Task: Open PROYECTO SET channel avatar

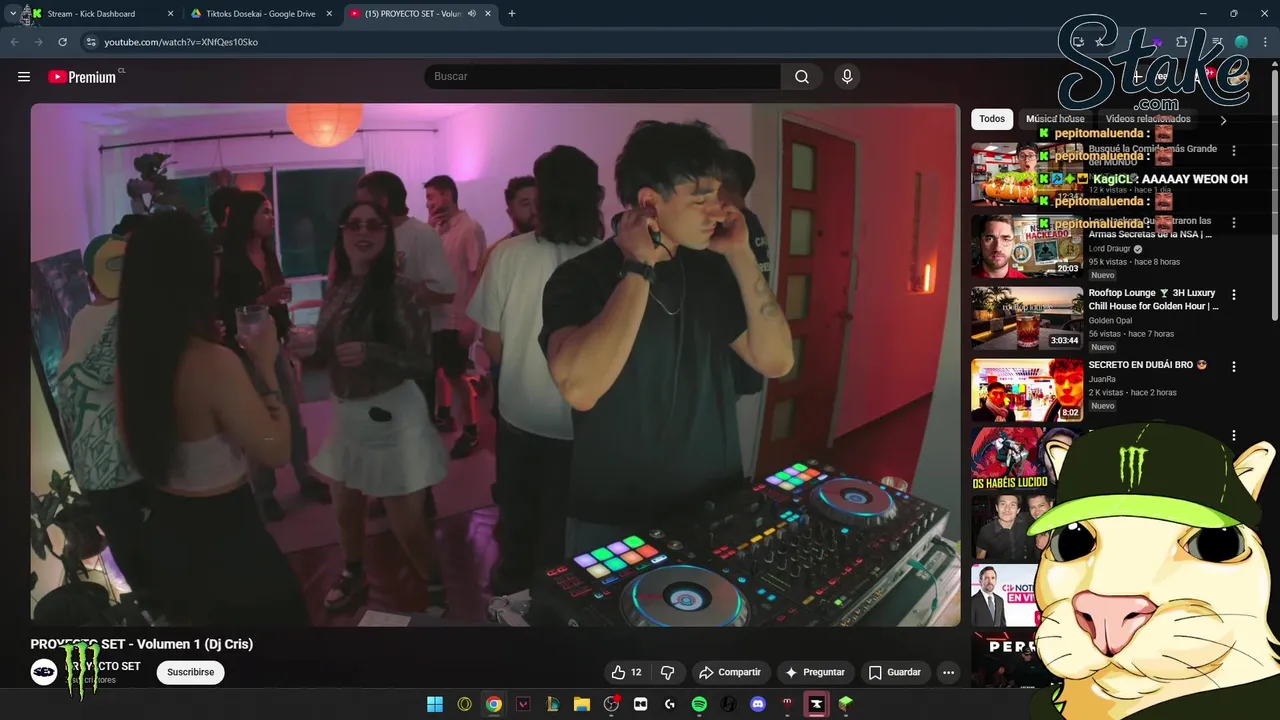Action: click(x=44, y=672)
